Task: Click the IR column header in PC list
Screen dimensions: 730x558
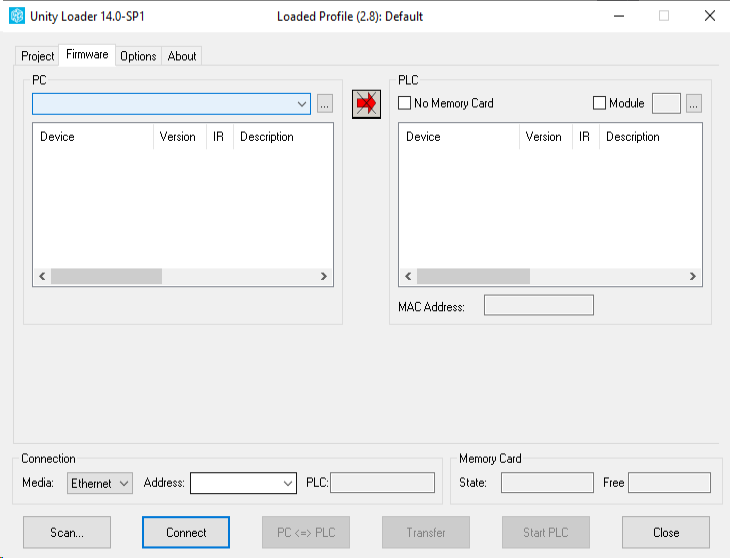Action: 220,137
